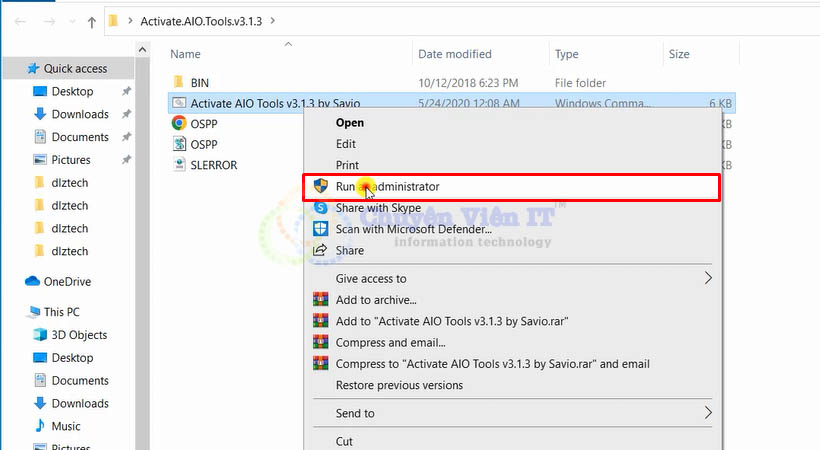This screenshot has width=820, height=450.
Task: Expand the Send to submenu arrow
Action: (708, 413)
